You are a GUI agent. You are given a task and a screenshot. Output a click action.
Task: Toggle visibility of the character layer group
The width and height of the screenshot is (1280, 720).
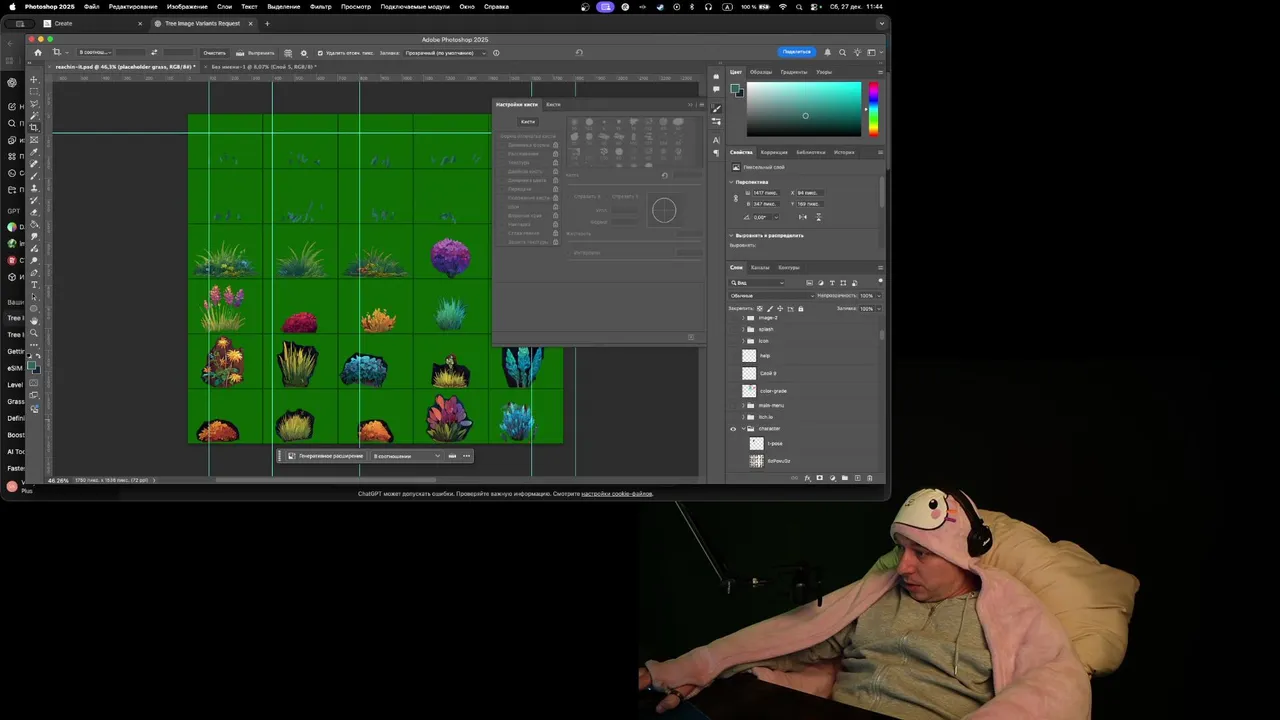733,429
